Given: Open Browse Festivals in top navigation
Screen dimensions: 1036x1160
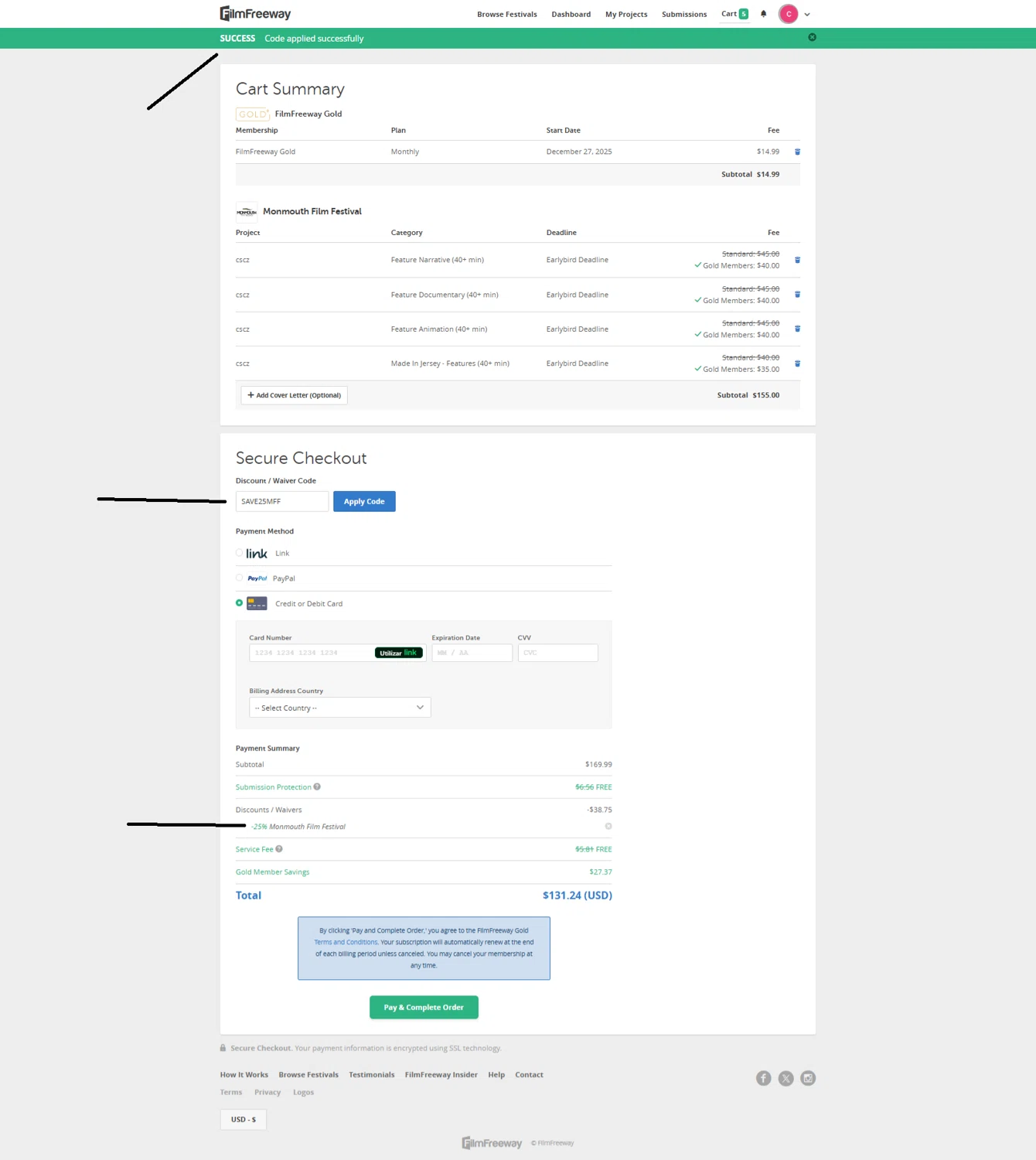Looking at the screenshot, I should click(506, 14).
